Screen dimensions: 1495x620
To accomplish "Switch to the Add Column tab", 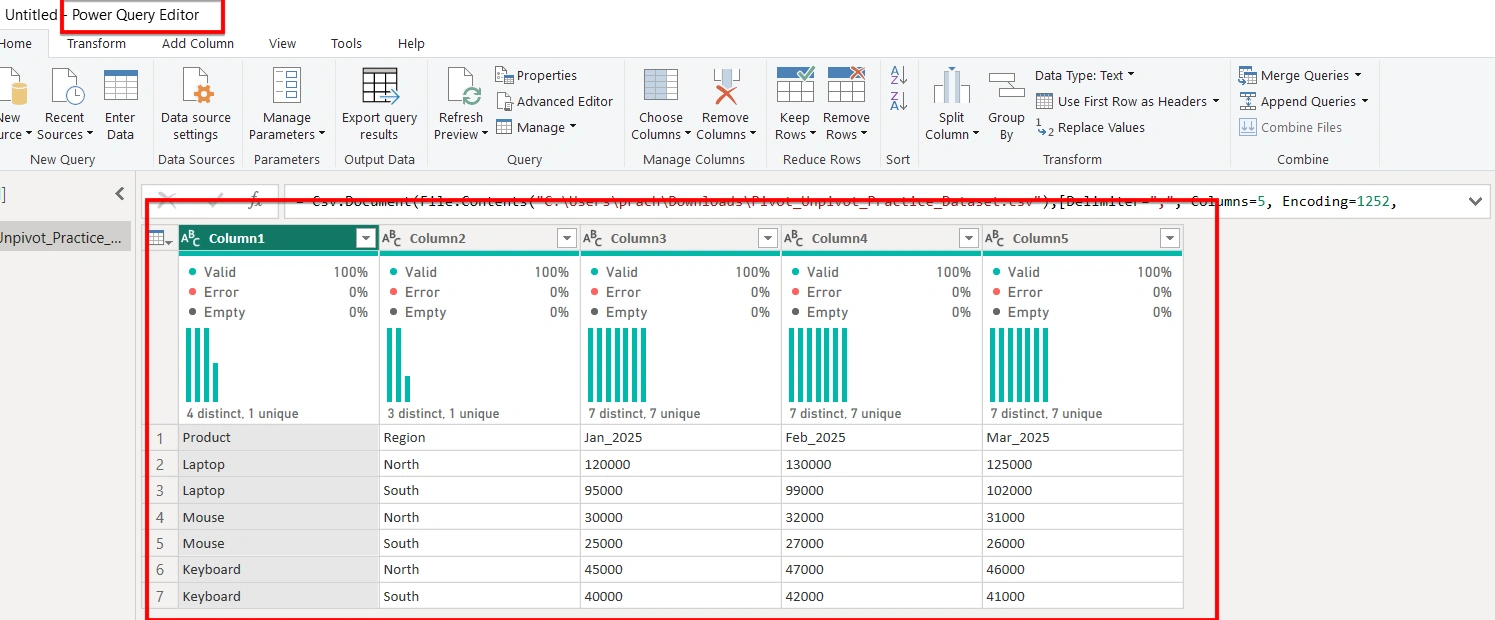I will point(198,43).
